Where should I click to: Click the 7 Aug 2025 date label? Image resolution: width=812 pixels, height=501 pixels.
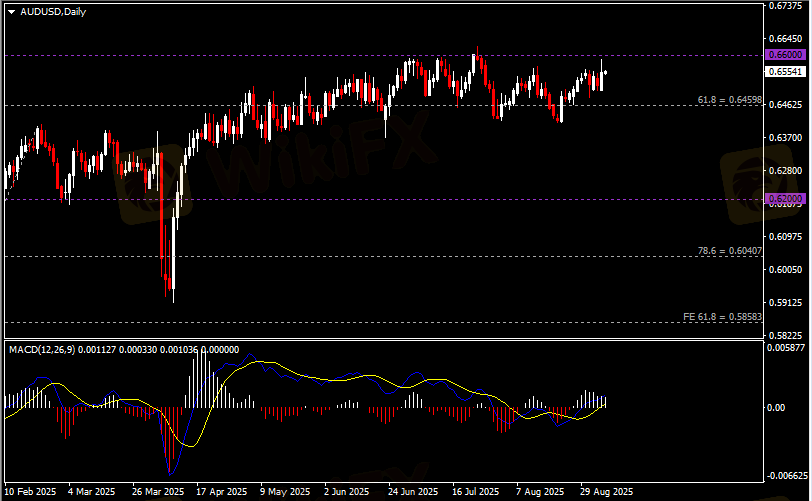pos(540,491)
